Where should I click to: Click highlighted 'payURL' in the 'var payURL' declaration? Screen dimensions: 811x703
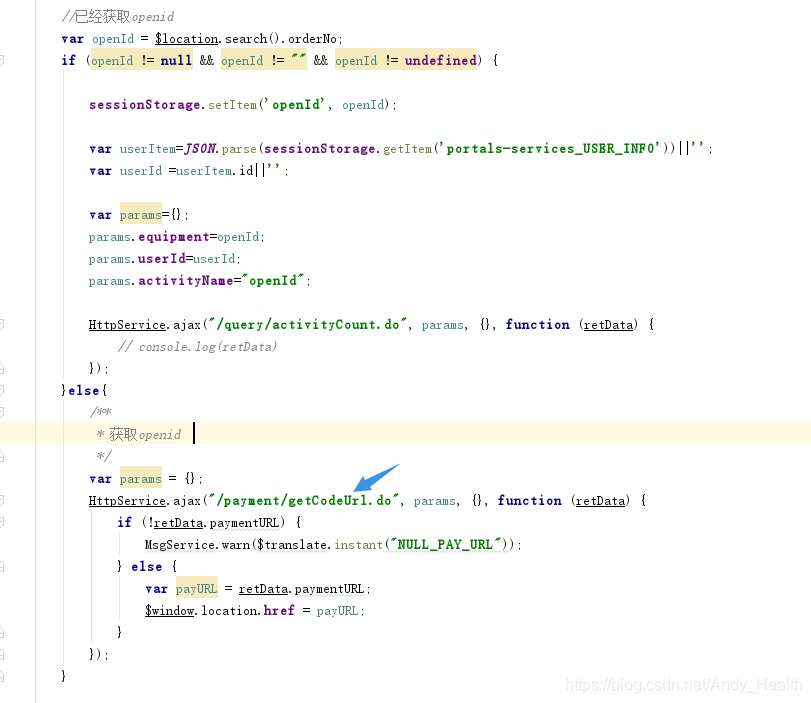[197, 589]
